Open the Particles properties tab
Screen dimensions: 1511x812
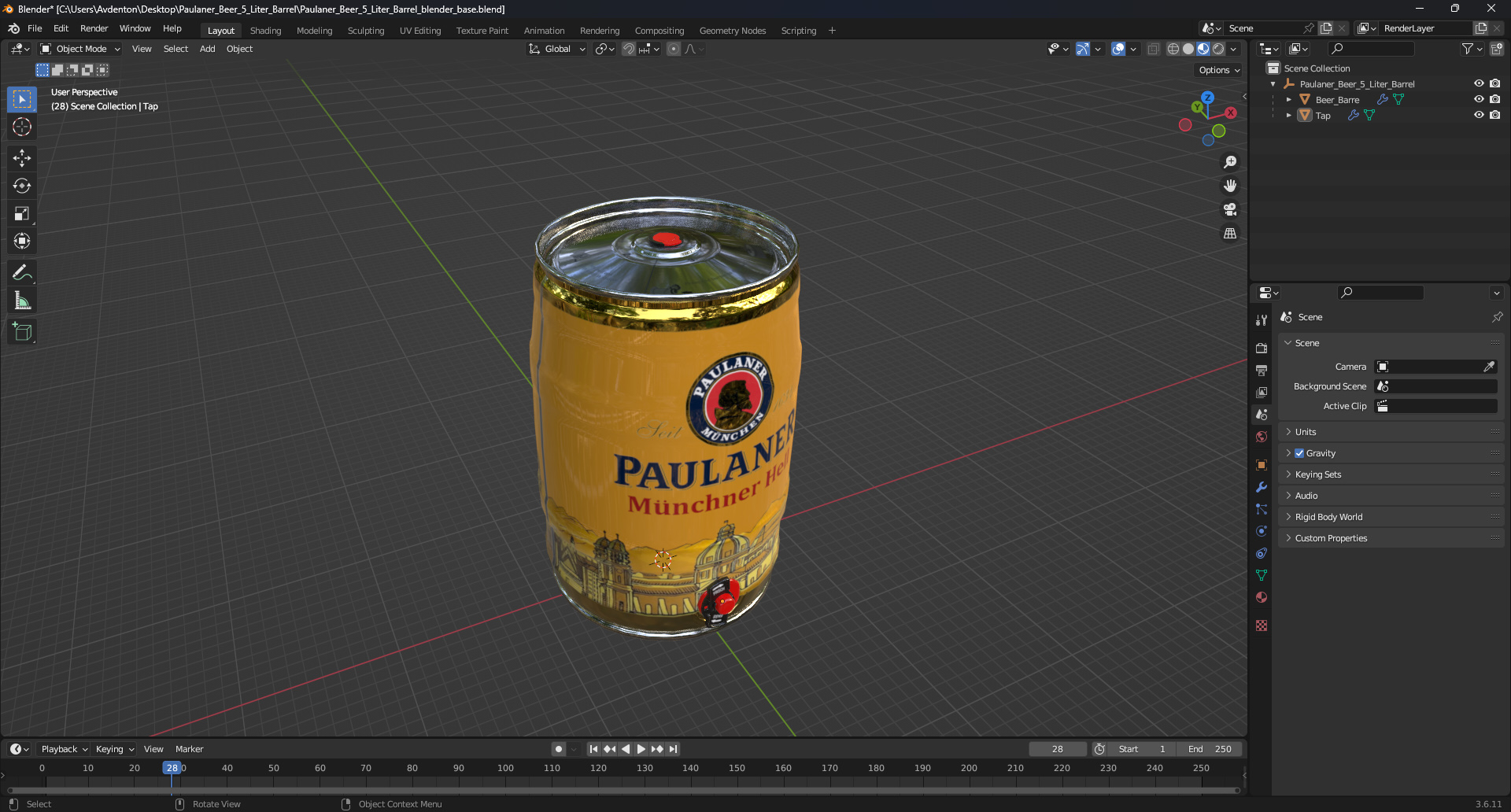pos(1262,509)
